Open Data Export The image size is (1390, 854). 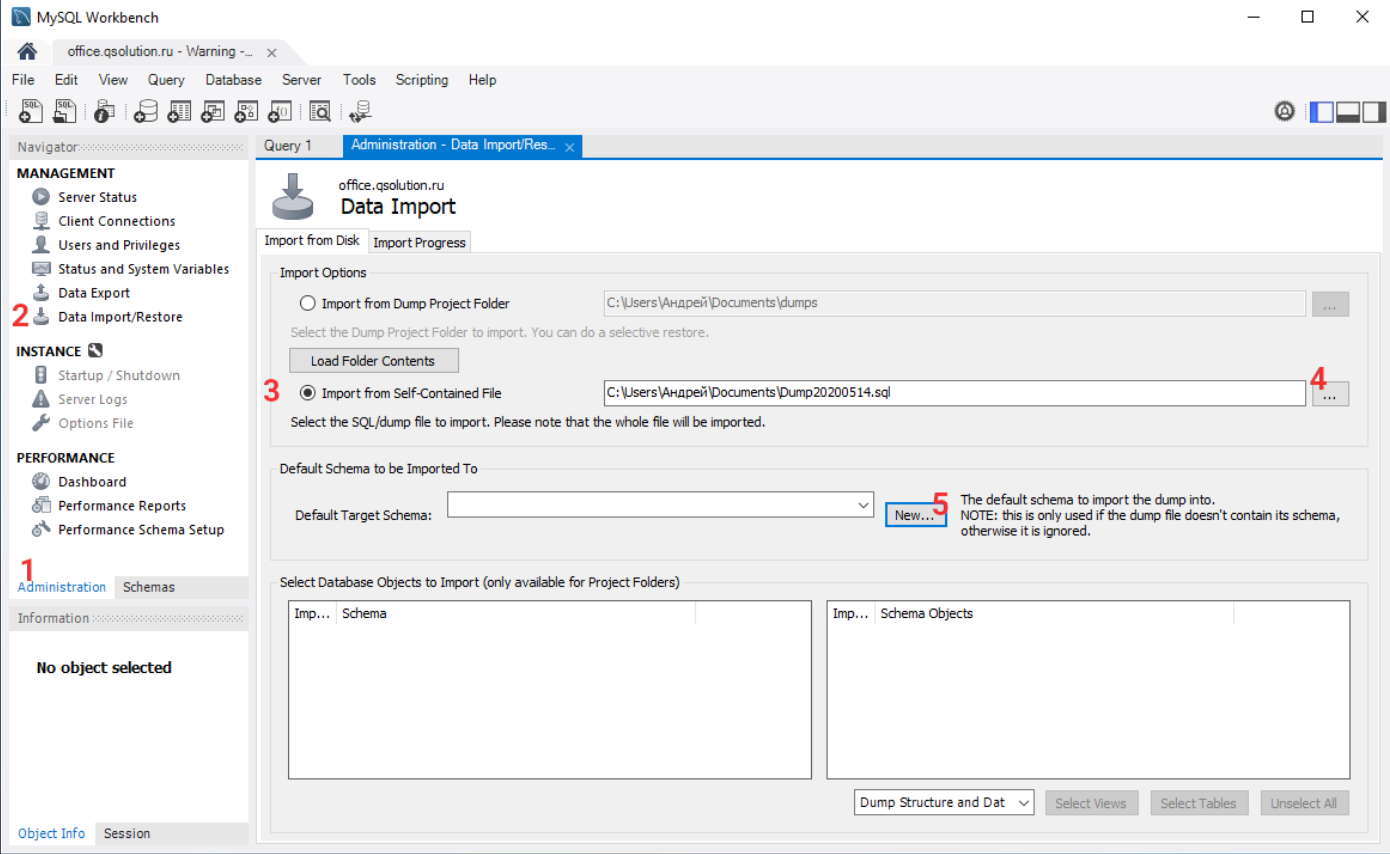point(94,293)
